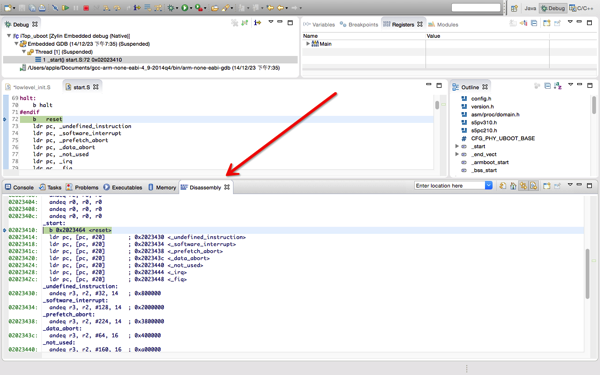Image resolution: width=600 pixels, height=375 pixels.
Task: Open the Breakpoints tab
Action: (359, 24)
